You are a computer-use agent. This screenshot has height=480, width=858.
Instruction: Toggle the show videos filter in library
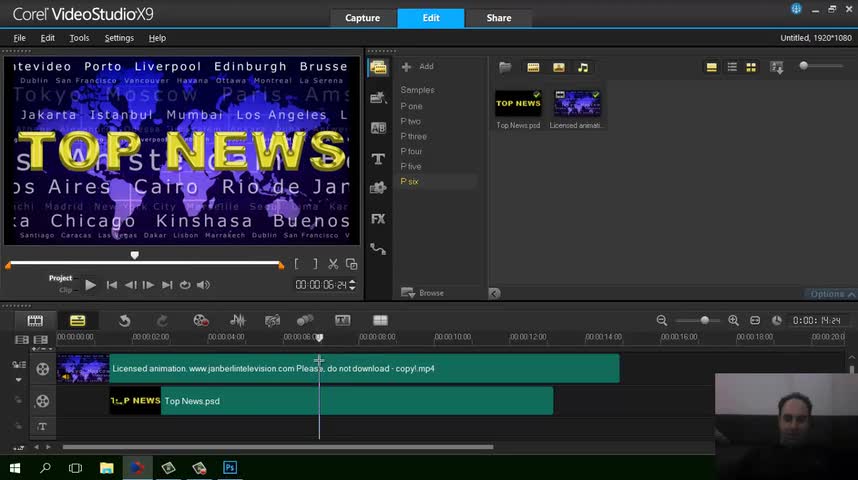(533, 67)
